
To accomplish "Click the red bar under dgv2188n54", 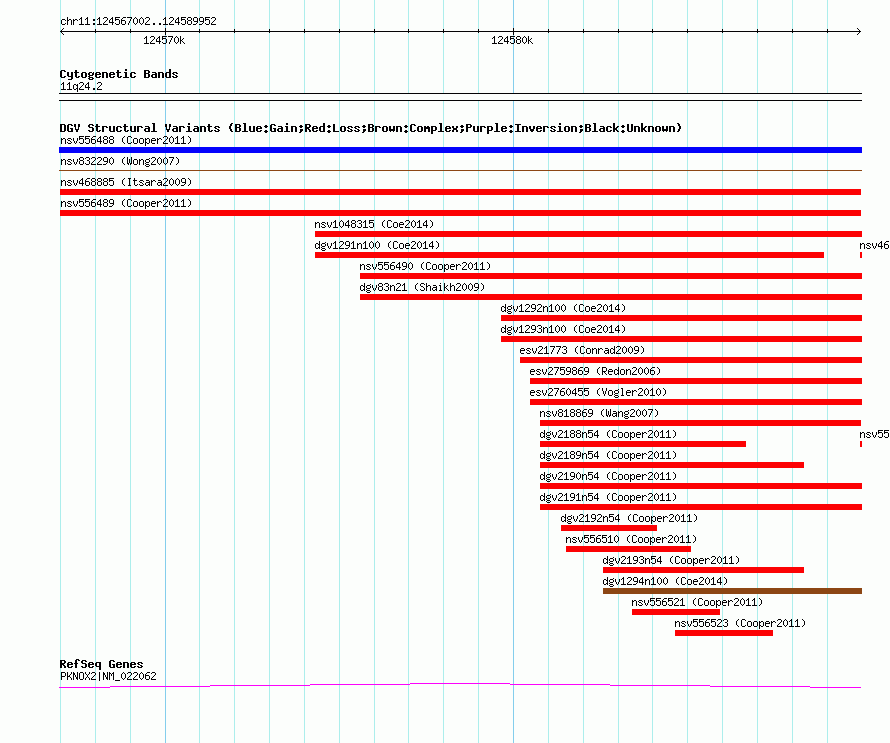I will [x=643, y=444].
